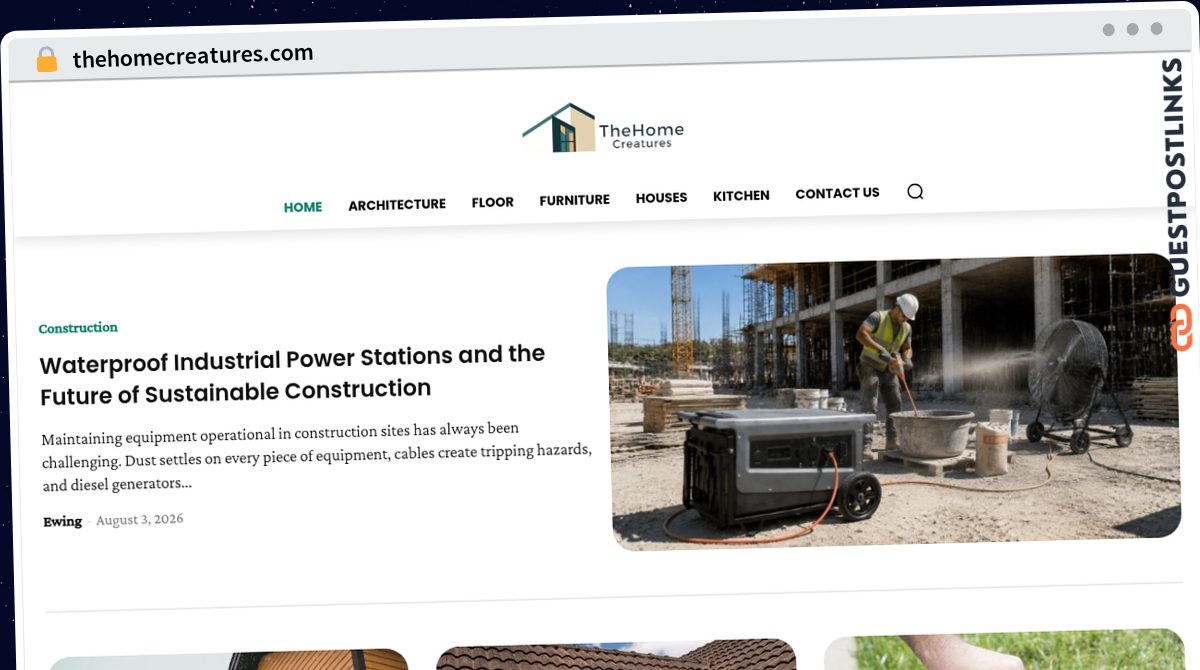Screen dimensions: 1200x670
Task: Open the CONTACT US page link
Action: point(838,193)
